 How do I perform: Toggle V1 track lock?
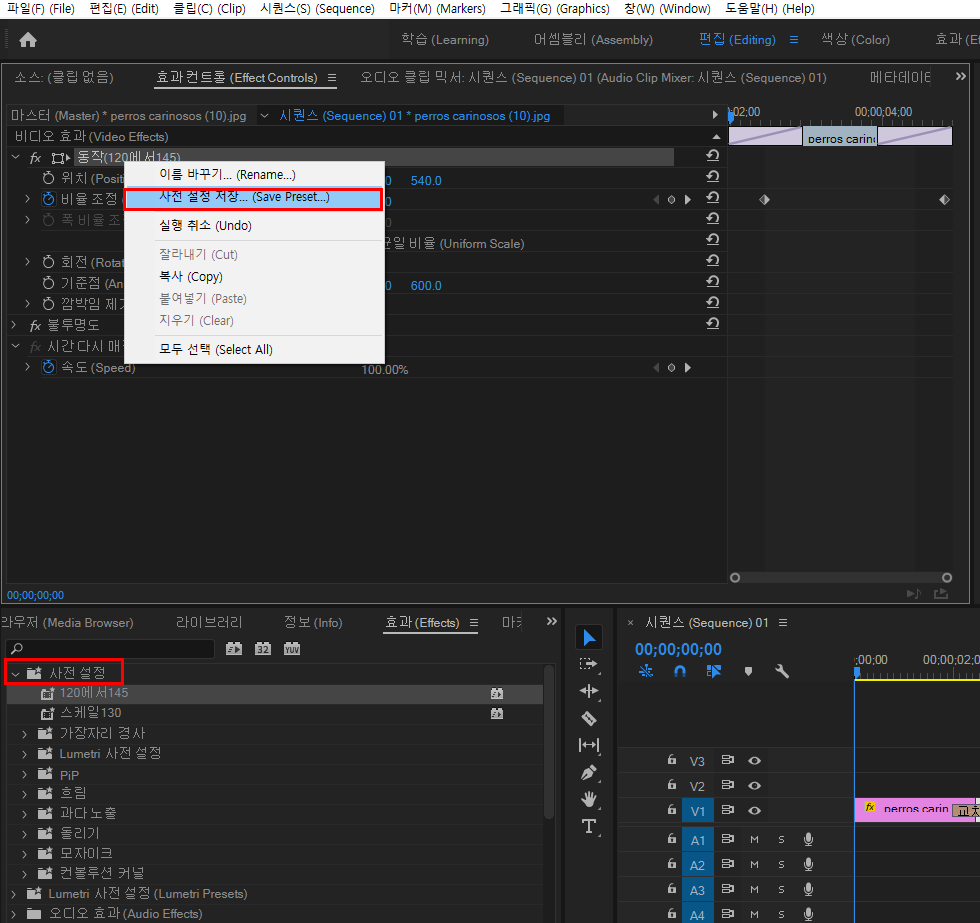click(672, 810)
